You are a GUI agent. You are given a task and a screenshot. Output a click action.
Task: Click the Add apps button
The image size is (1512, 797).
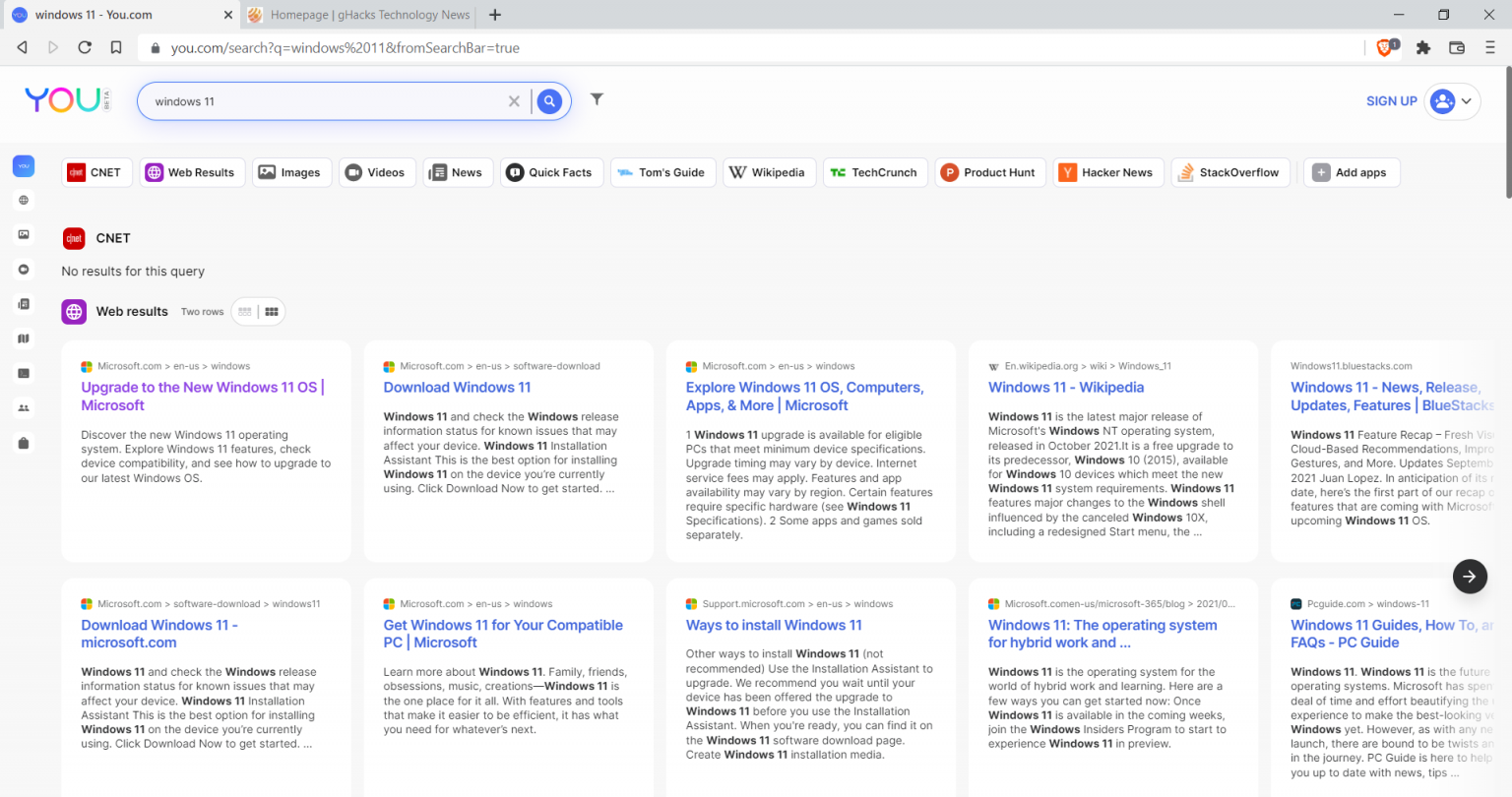pyautogui.click(x=1352, y=172)
